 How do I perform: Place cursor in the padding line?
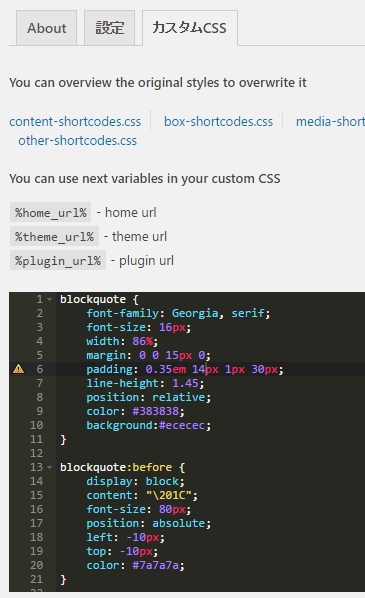pos(210,369)
